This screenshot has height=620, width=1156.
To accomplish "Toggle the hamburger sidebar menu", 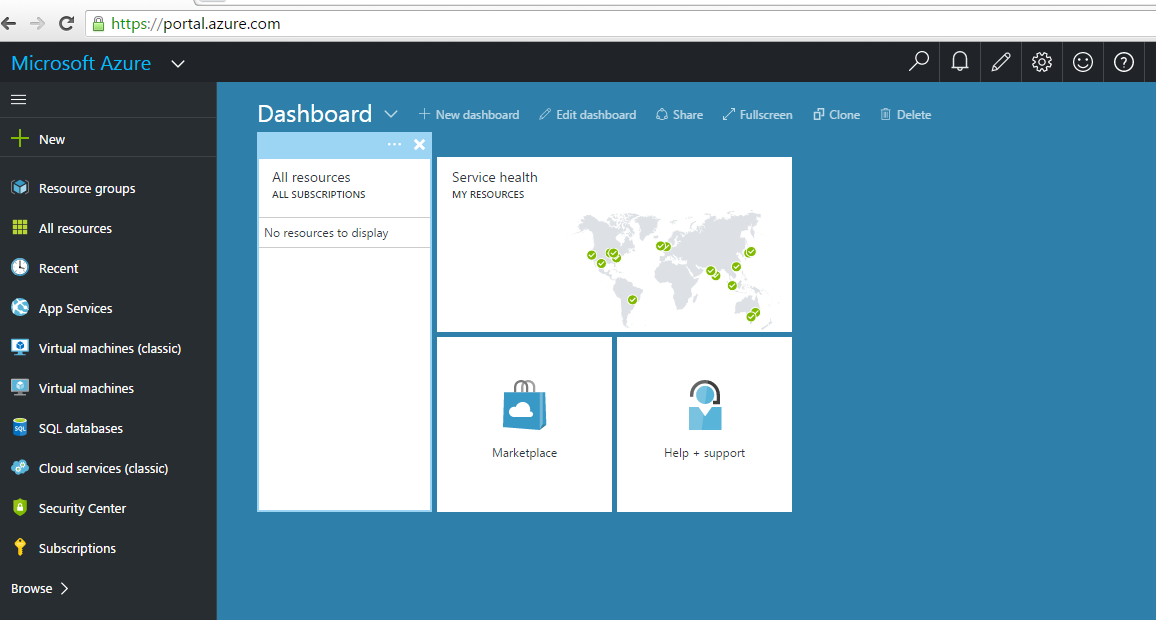I will pyautogui.click(x=18, y=100).
